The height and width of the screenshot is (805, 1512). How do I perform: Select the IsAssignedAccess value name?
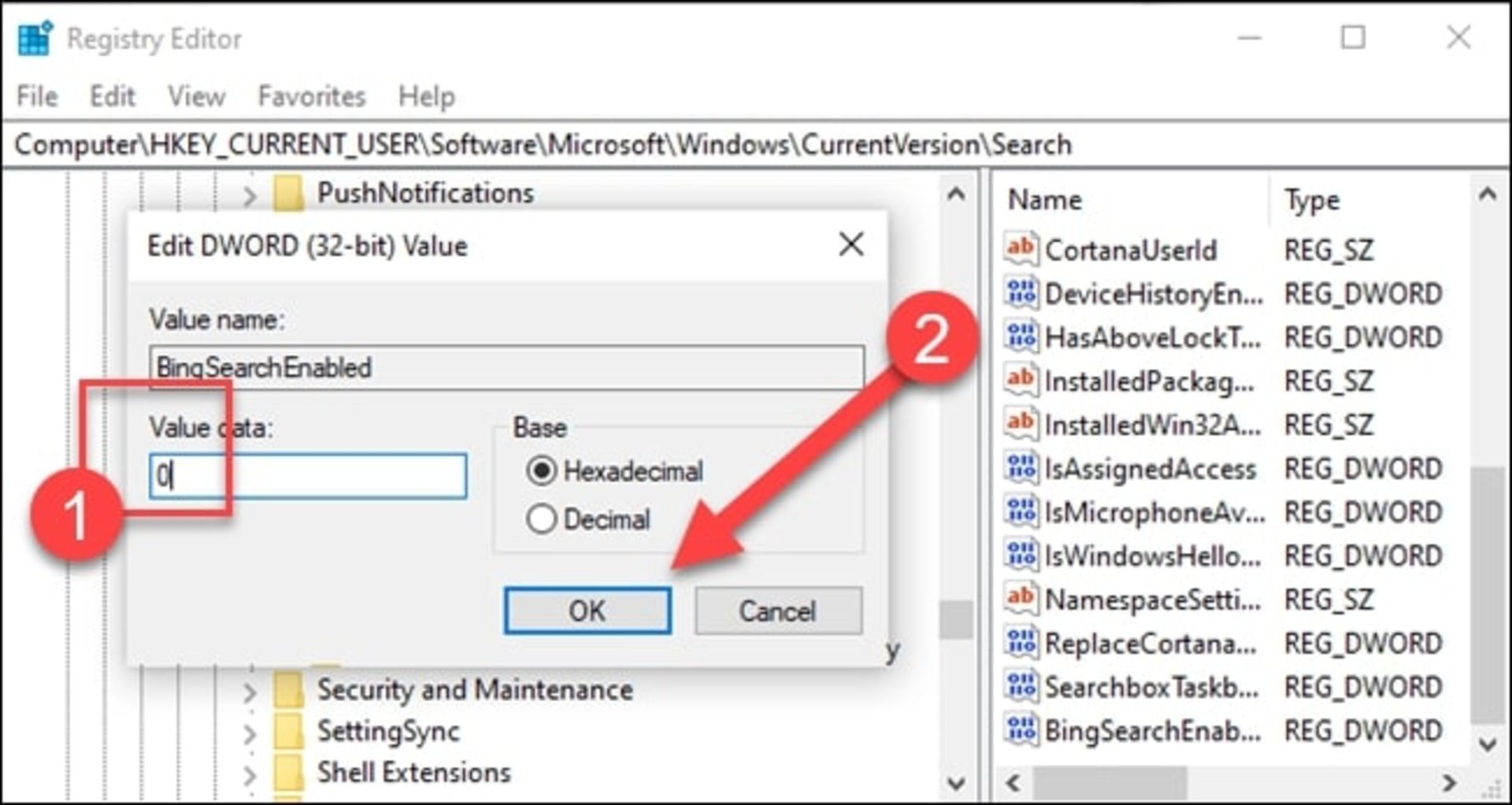click(x=1150, y=469)
